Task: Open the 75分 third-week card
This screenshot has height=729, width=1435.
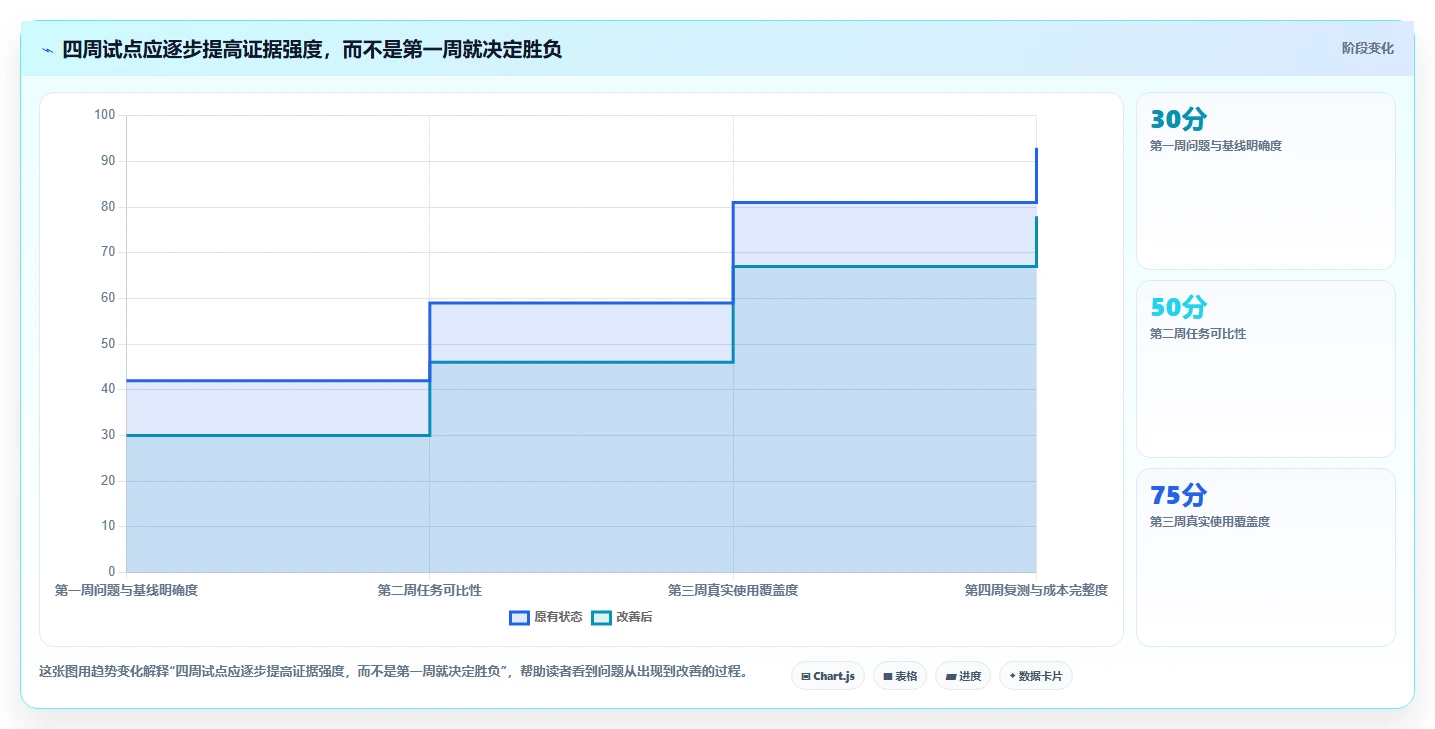Action: click(x=1266, y=557)
